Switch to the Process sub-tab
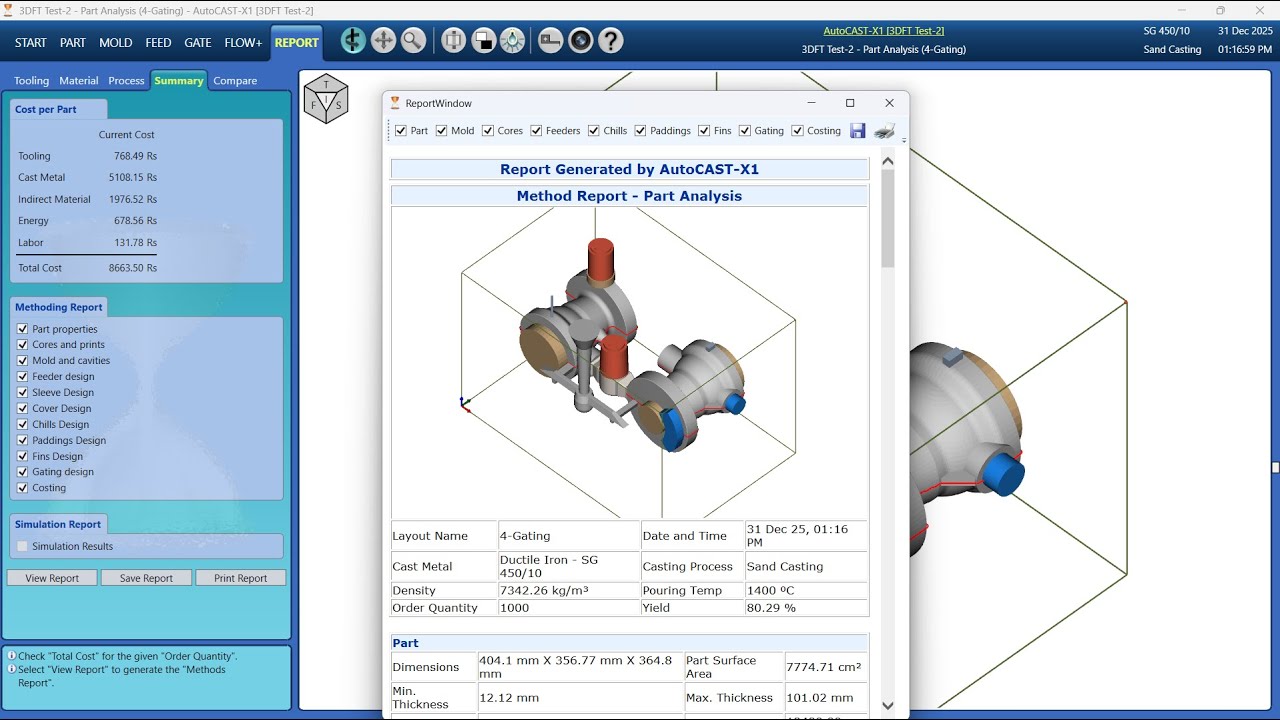This screenshot has width=1280, height=720. 126,81
